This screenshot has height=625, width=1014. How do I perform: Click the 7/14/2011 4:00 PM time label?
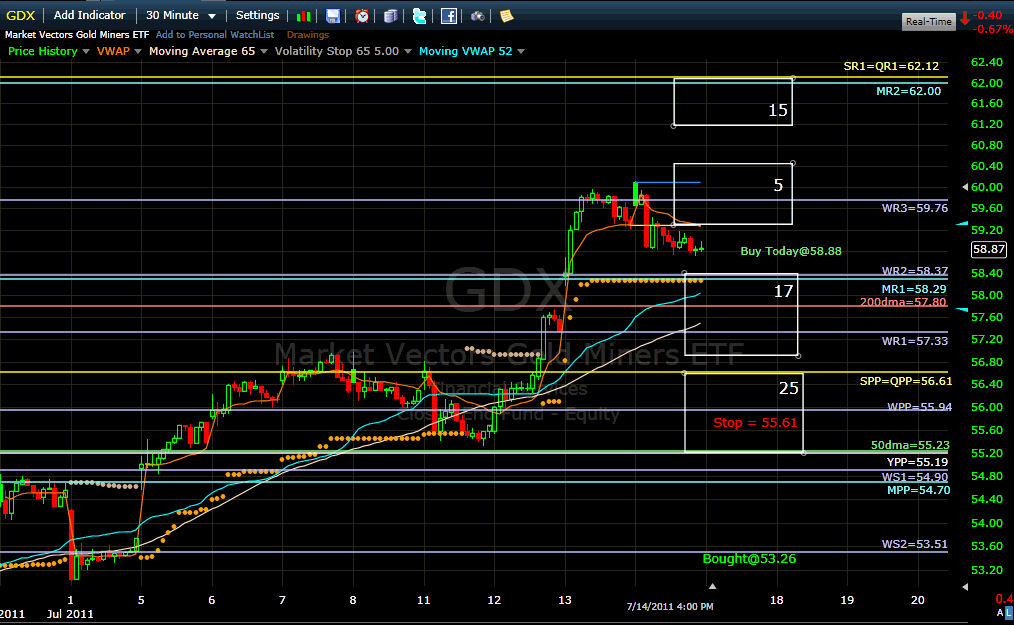pos(670,606)
